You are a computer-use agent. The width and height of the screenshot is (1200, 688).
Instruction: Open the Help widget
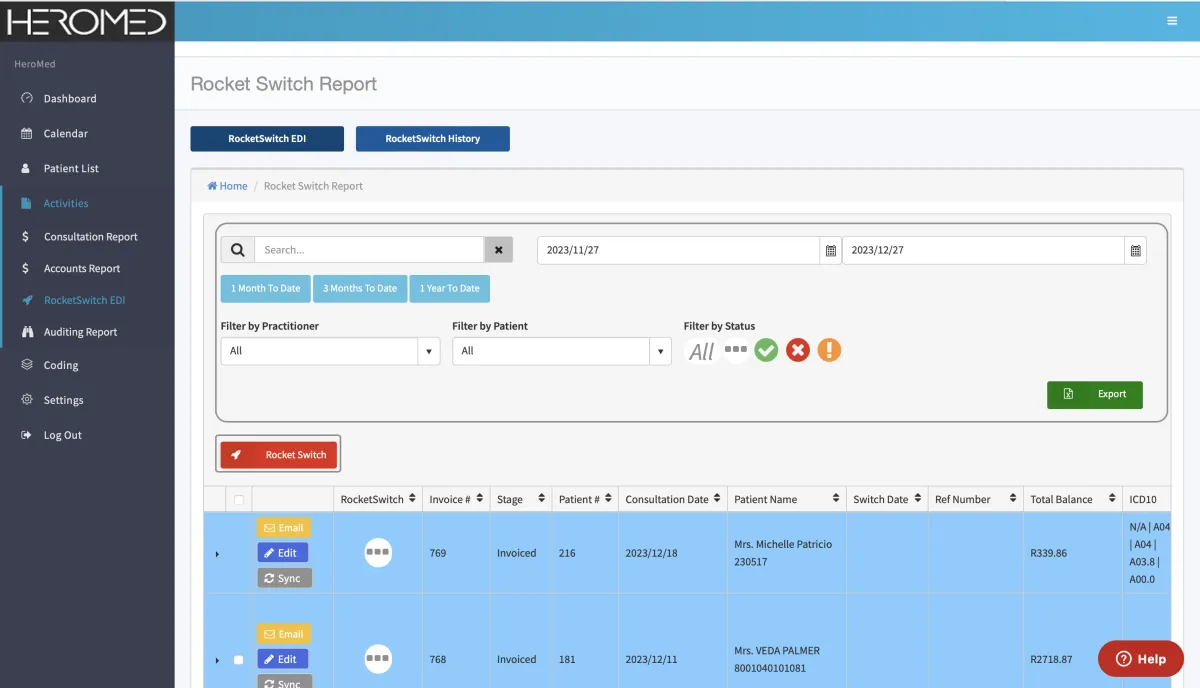(1141, 659)
